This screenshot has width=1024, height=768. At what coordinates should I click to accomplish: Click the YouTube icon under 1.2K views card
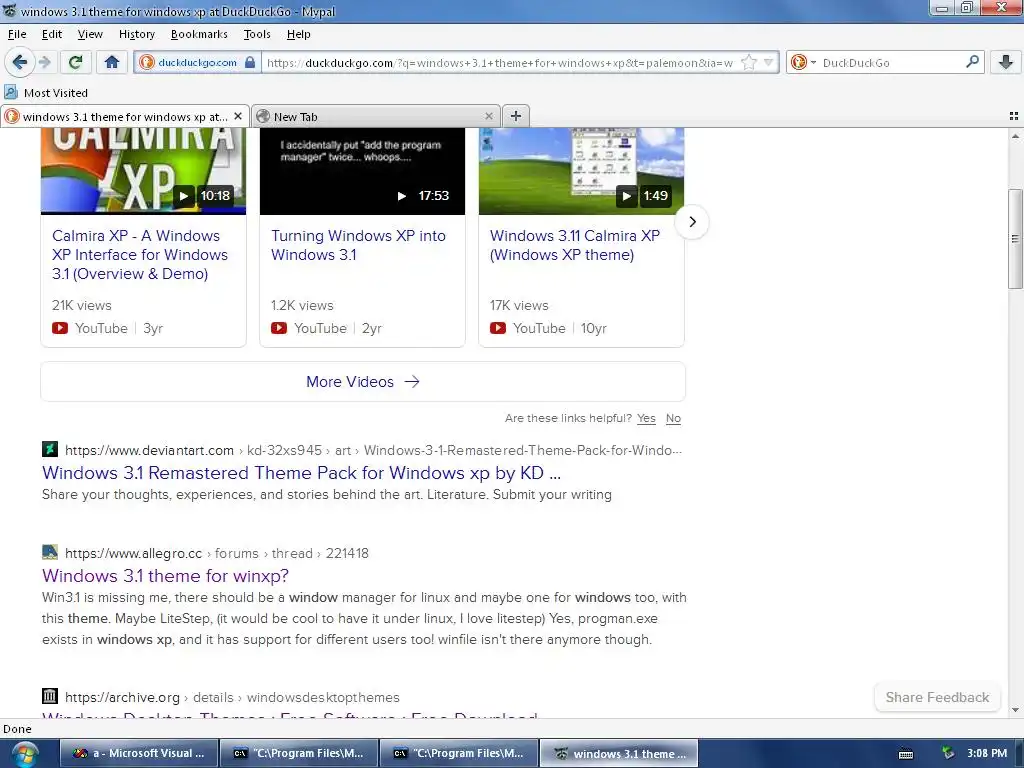coord(279,328)
